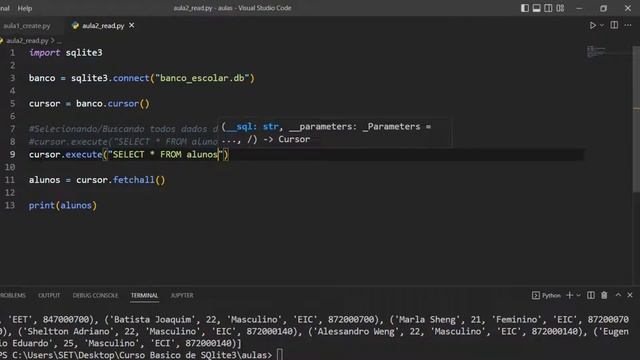This screenshot has width=640, height=360.
Task: Split editor right icon
Action: (x=614, y=25)
